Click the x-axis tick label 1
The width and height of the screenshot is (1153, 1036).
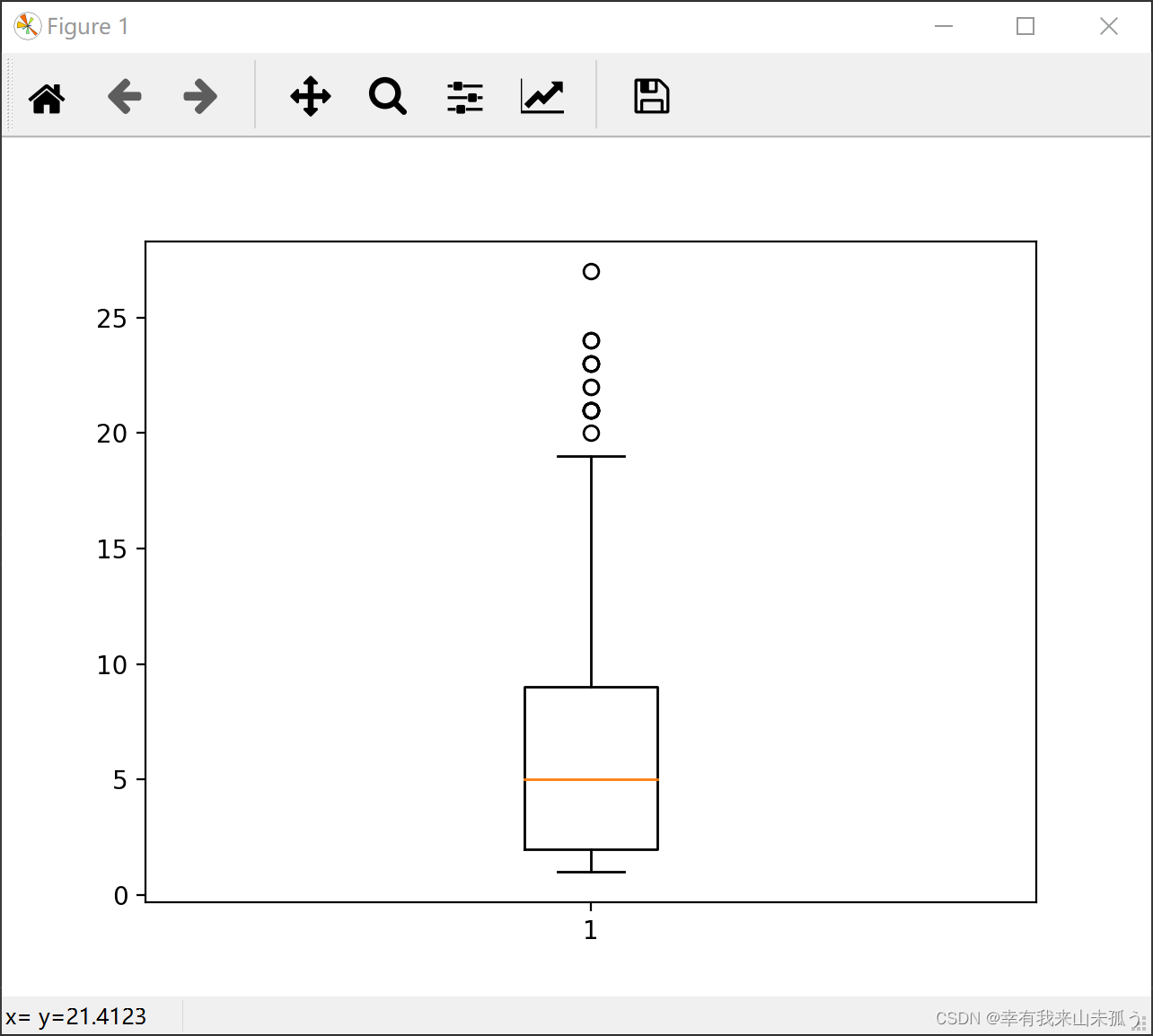point(591,930)
